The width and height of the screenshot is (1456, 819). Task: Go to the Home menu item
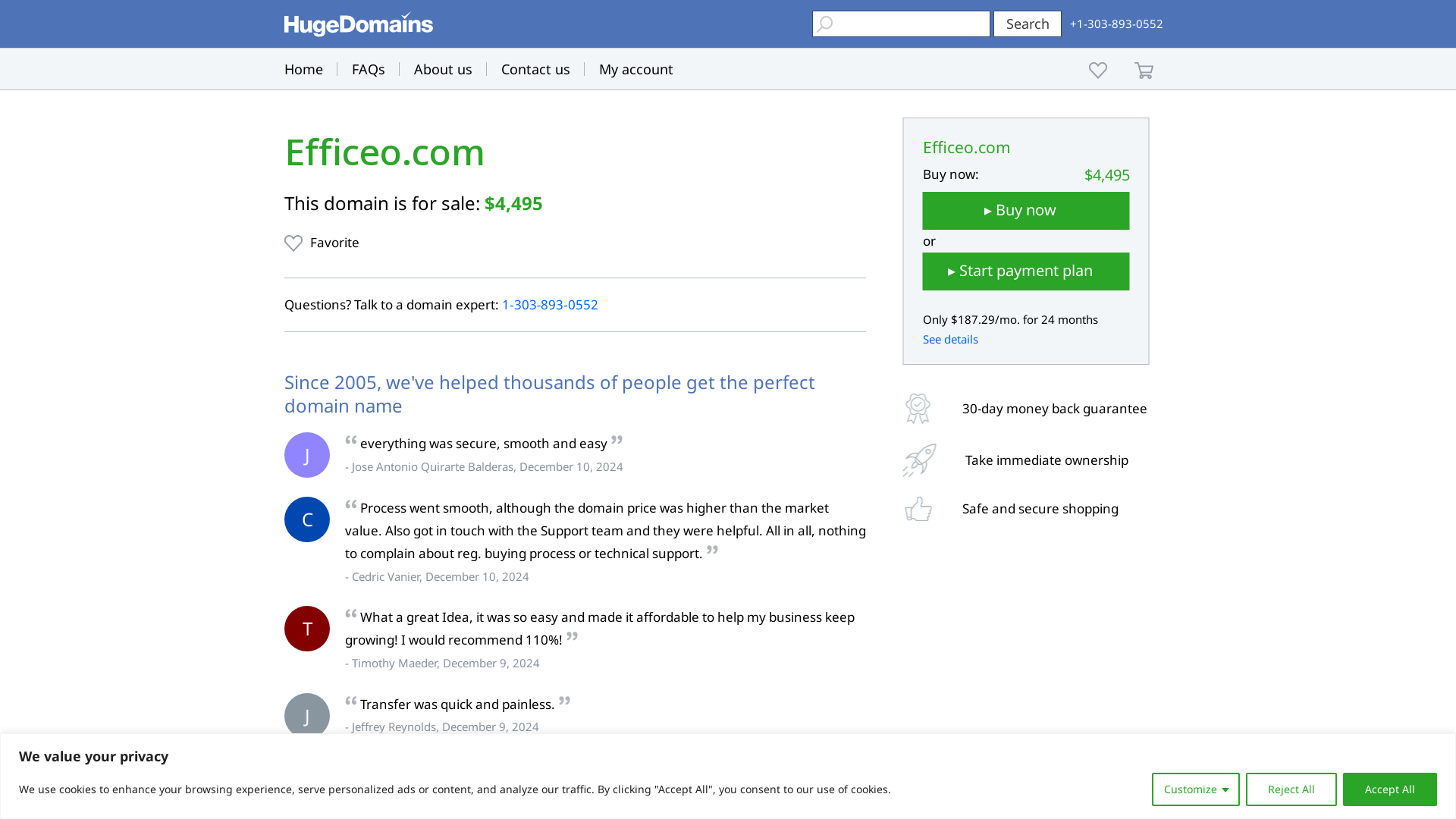pyautogui.click(x=303, y=69)
